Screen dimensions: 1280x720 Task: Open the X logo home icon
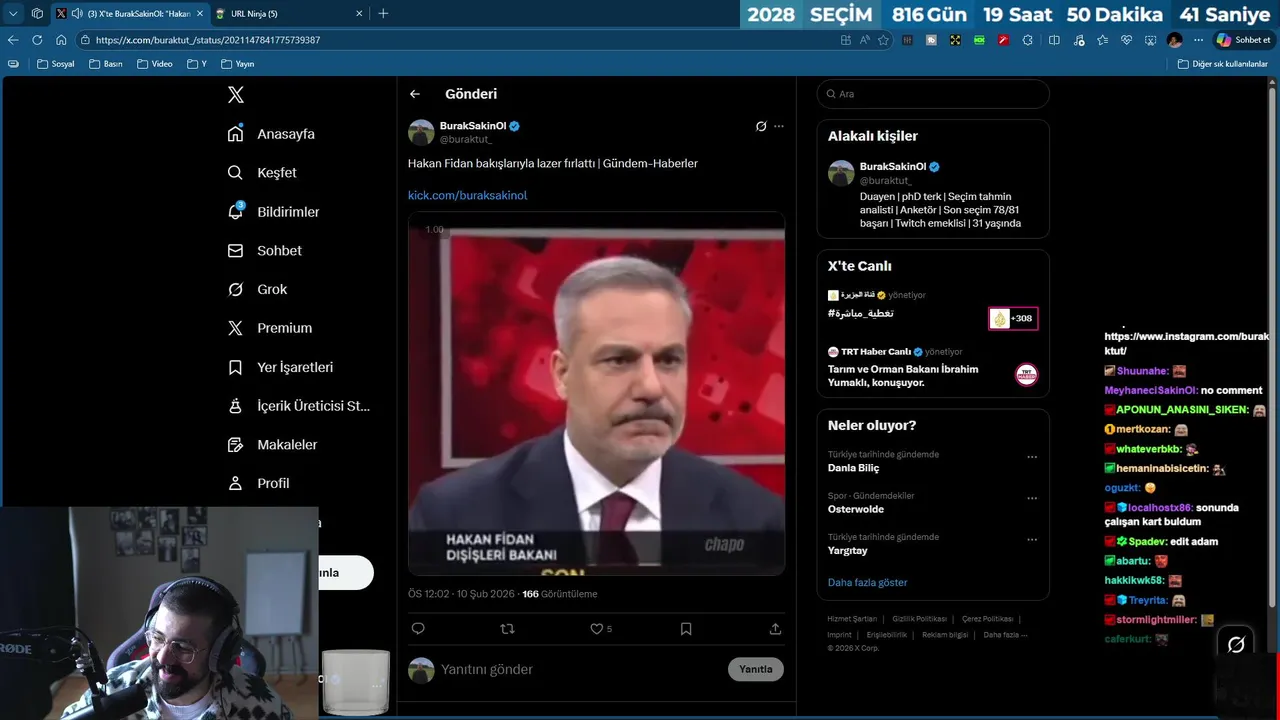pos(236,95)
